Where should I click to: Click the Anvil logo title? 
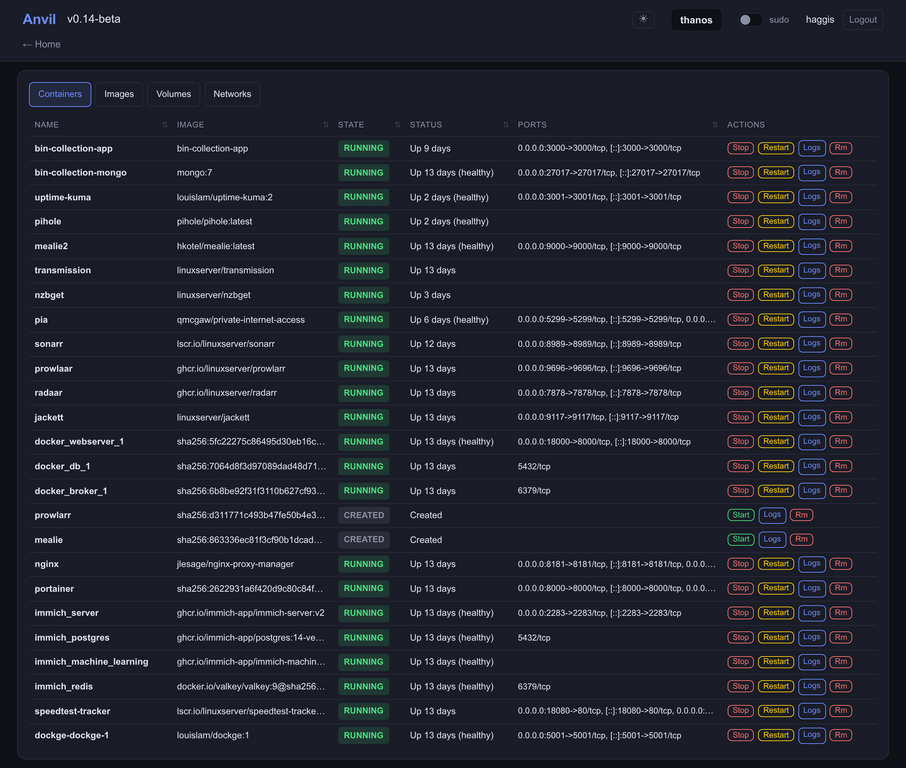pos(39,19)
